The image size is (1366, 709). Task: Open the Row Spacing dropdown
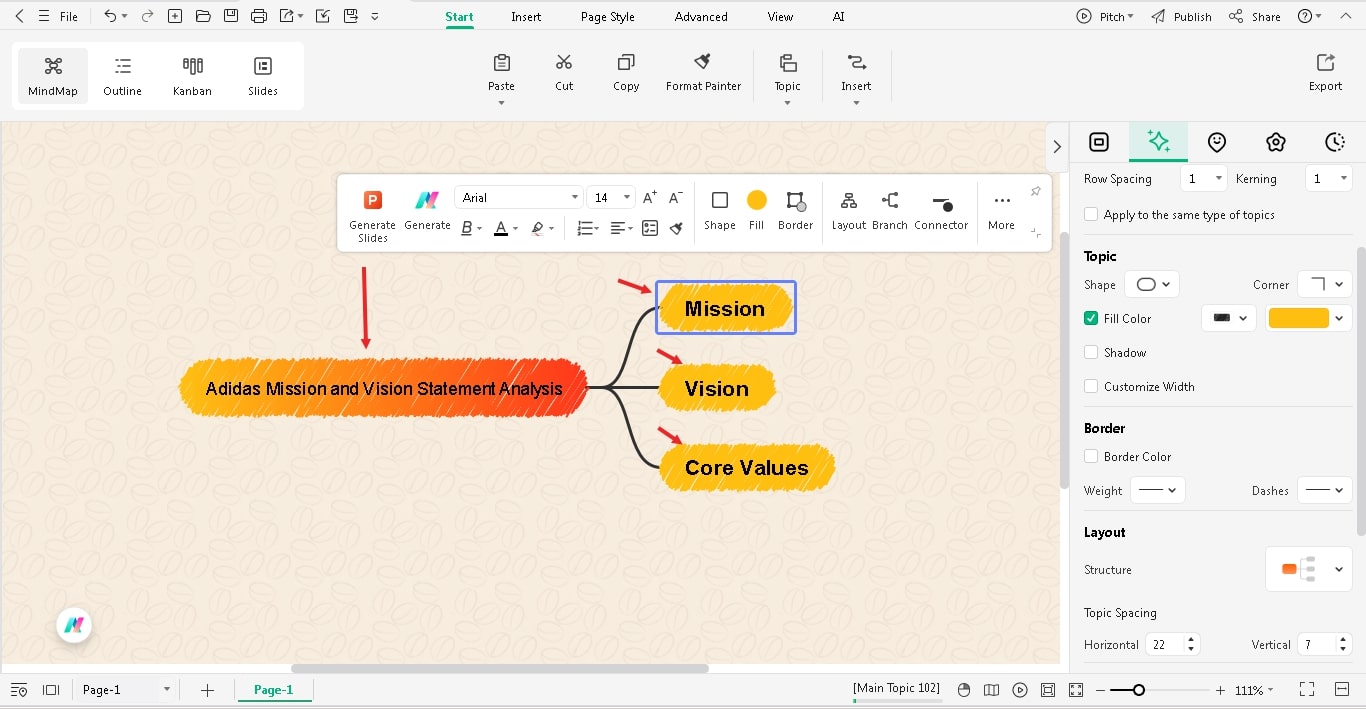(1203, 178)
